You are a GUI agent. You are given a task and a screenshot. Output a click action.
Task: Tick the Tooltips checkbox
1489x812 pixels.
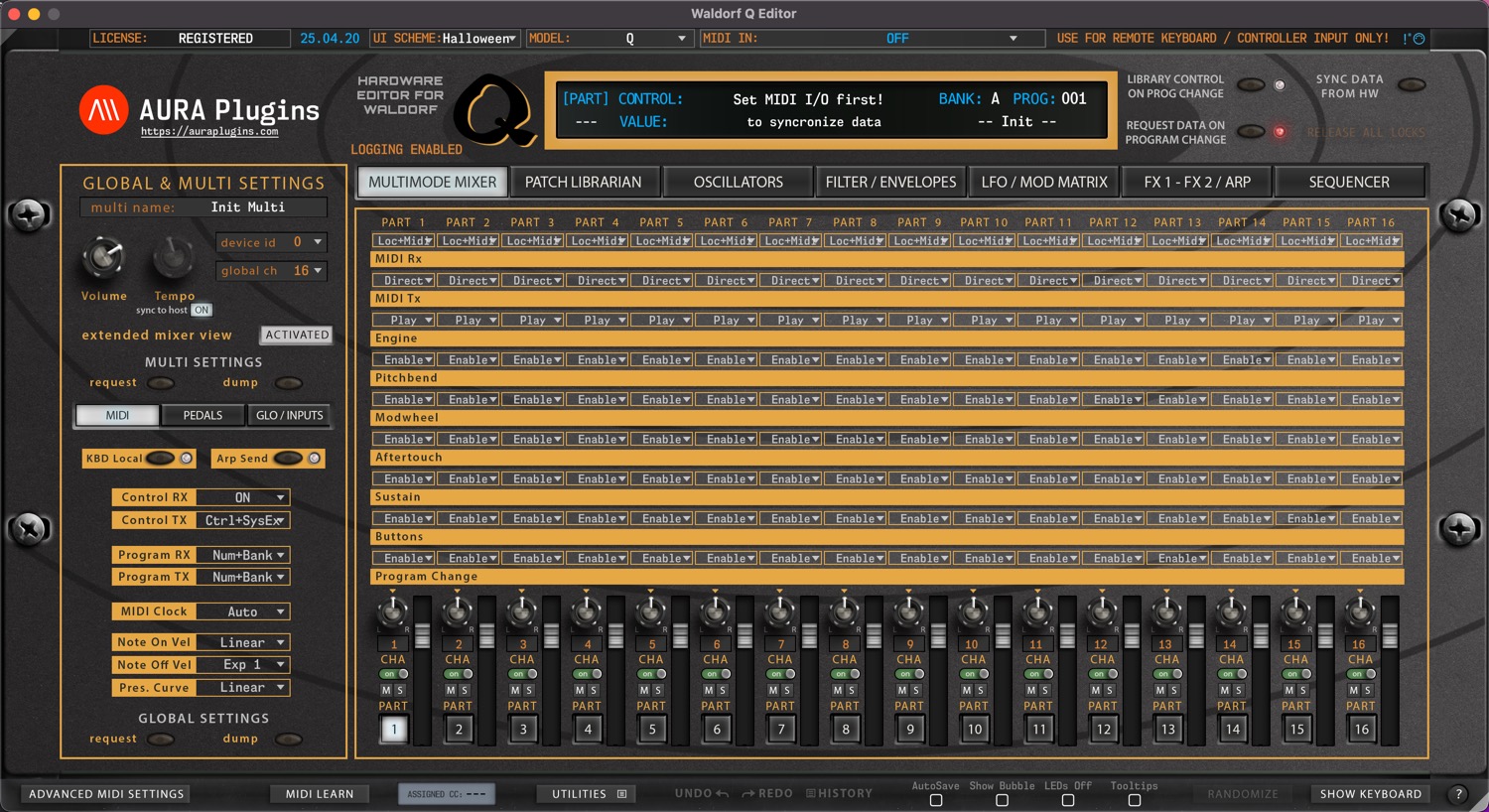coord(1135,800)
